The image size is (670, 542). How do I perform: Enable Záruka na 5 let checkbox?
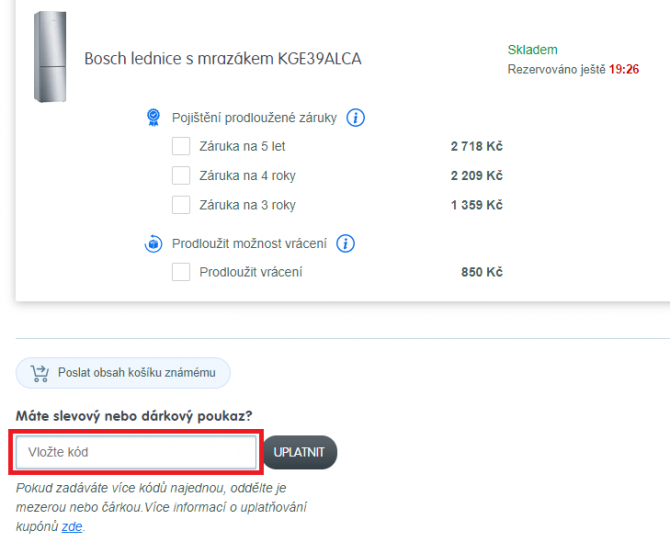(x=181, y=146)
